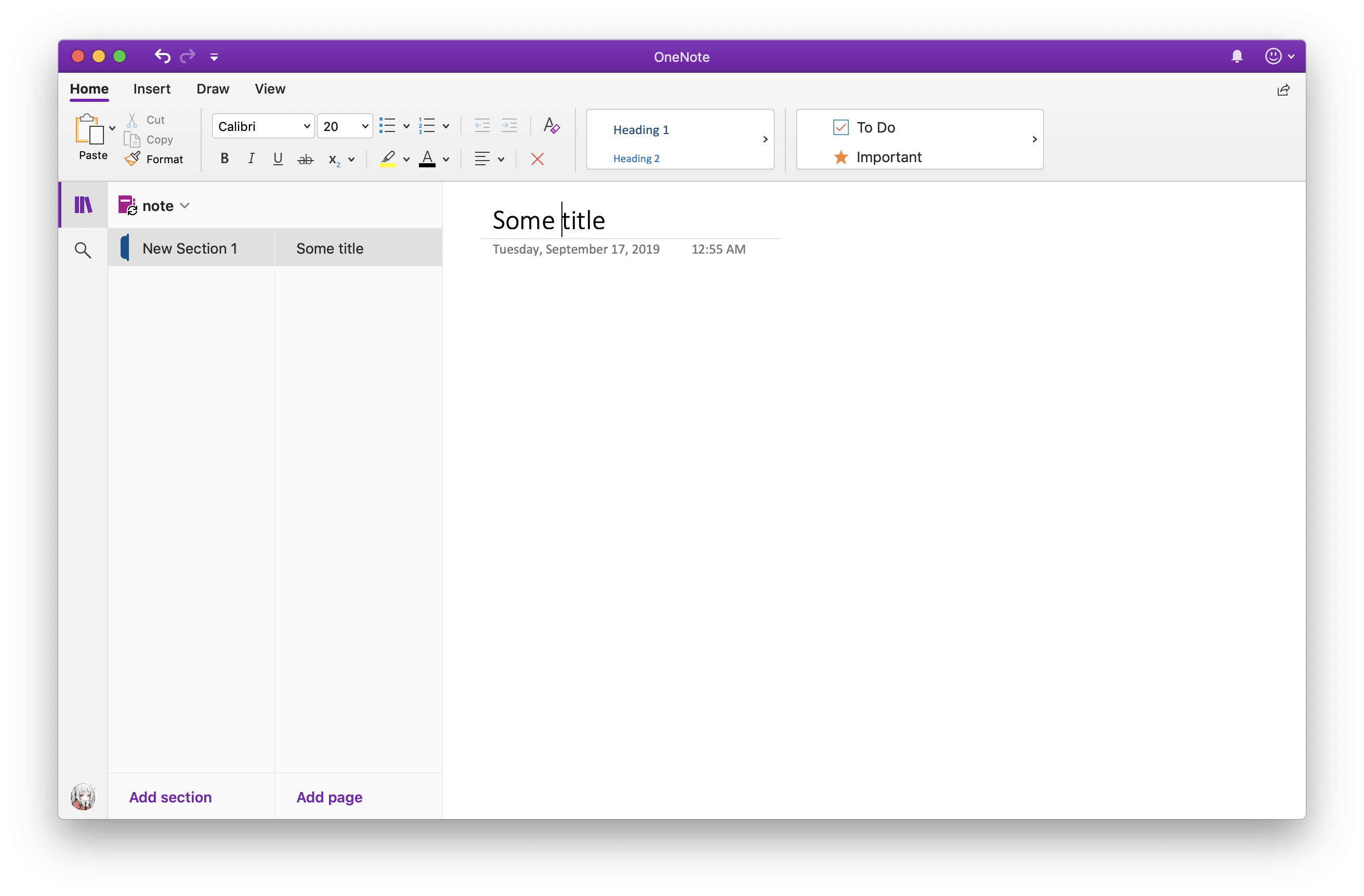Select the Text Highlight Color tool

pos(388,158)
